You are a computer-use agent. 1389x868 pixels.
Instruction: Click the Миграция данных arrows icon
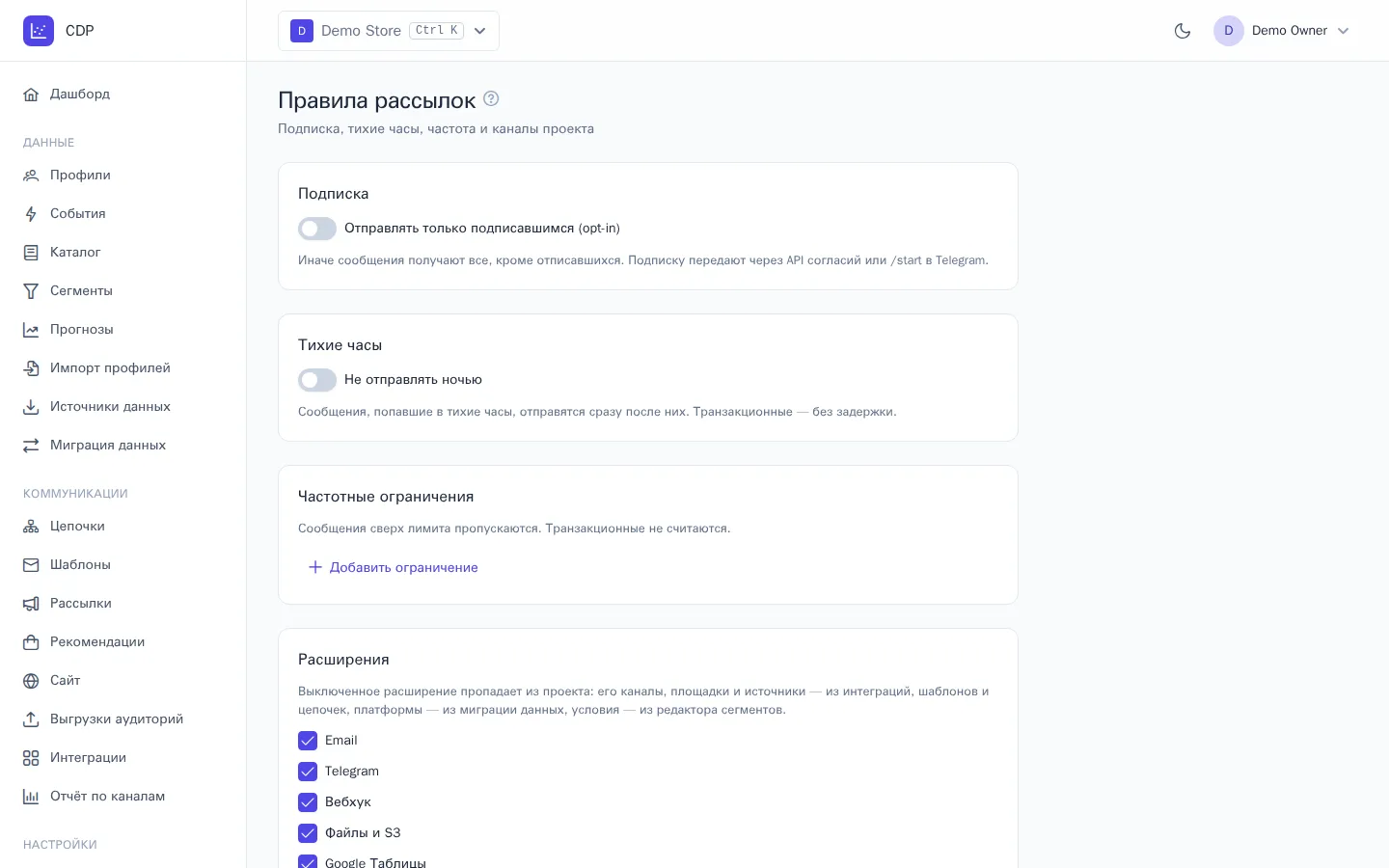[x=31, y=446]
